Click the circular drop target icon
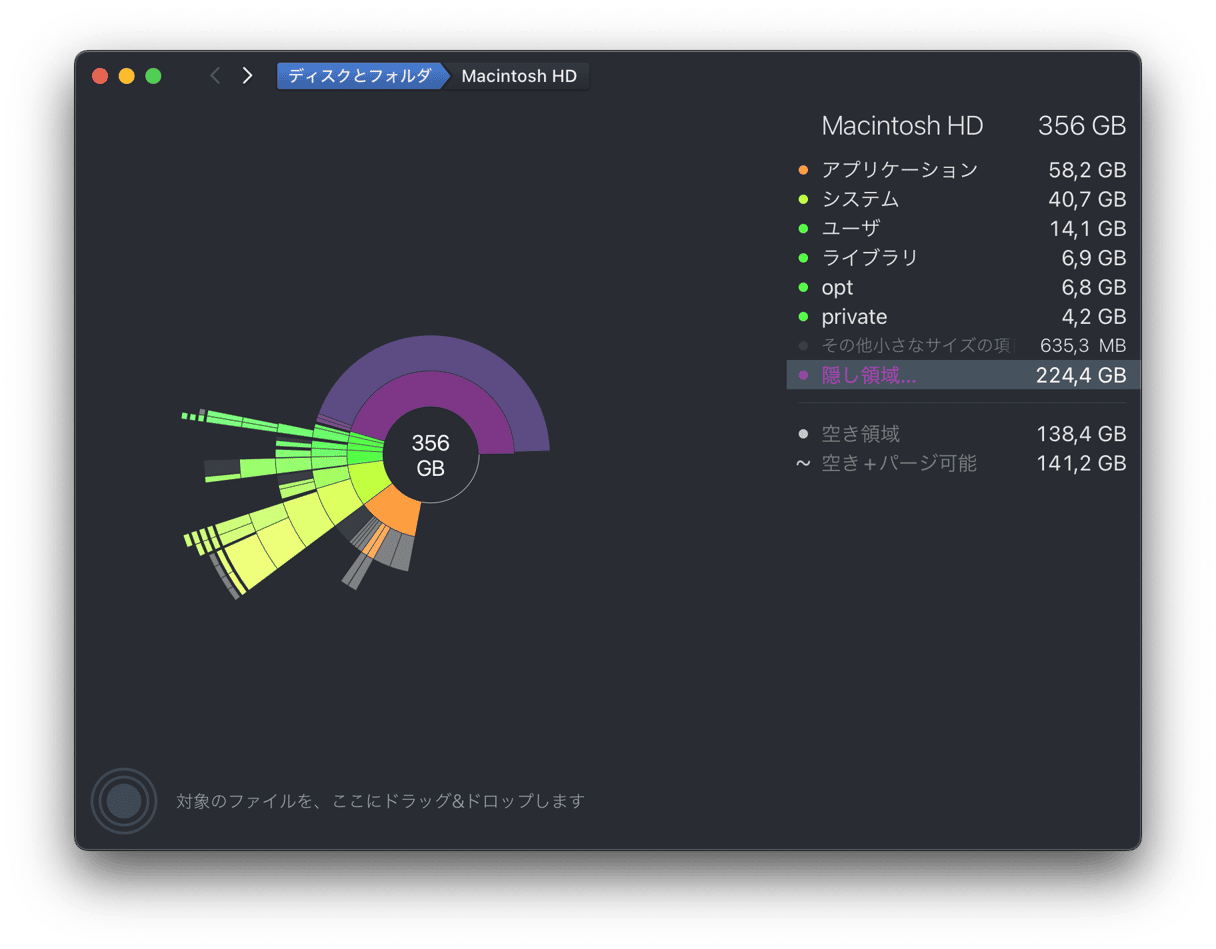This screenshot has width=1216, height=949. click(124, 800)
